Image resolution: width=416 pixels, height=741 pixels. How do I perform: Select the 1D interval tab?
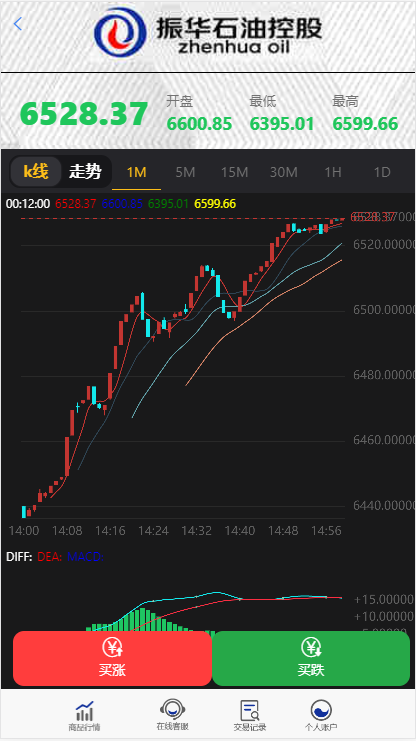point(382,172)
